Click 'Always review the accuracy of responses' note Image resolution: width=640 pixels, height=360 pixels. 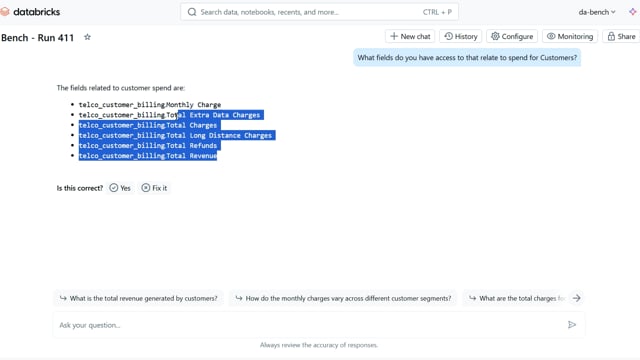pyautogui.click(x=319, y=345)
